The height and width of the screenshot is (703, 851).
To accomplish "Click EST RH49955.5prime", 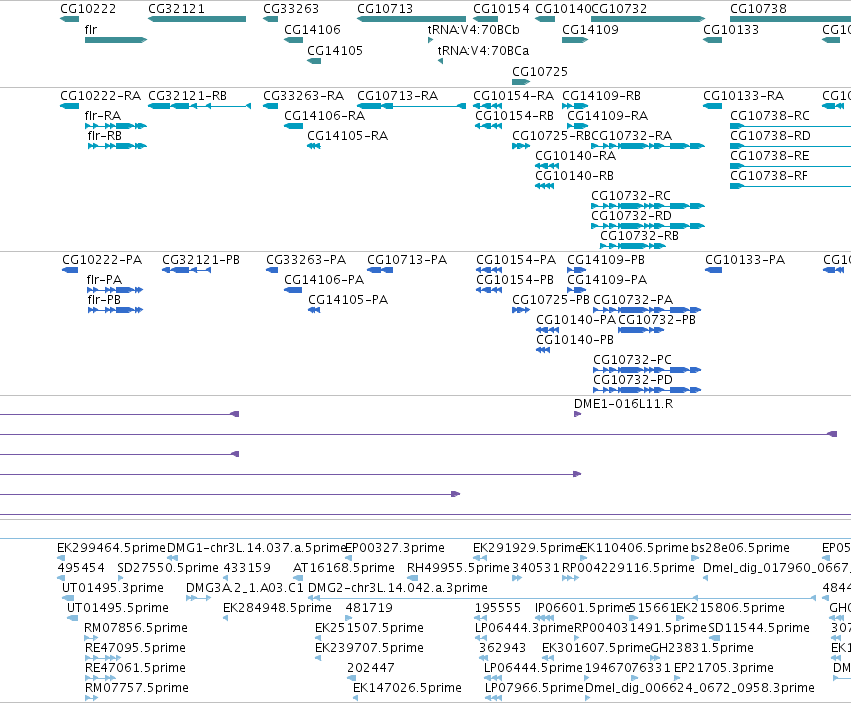I will [459, 568].
